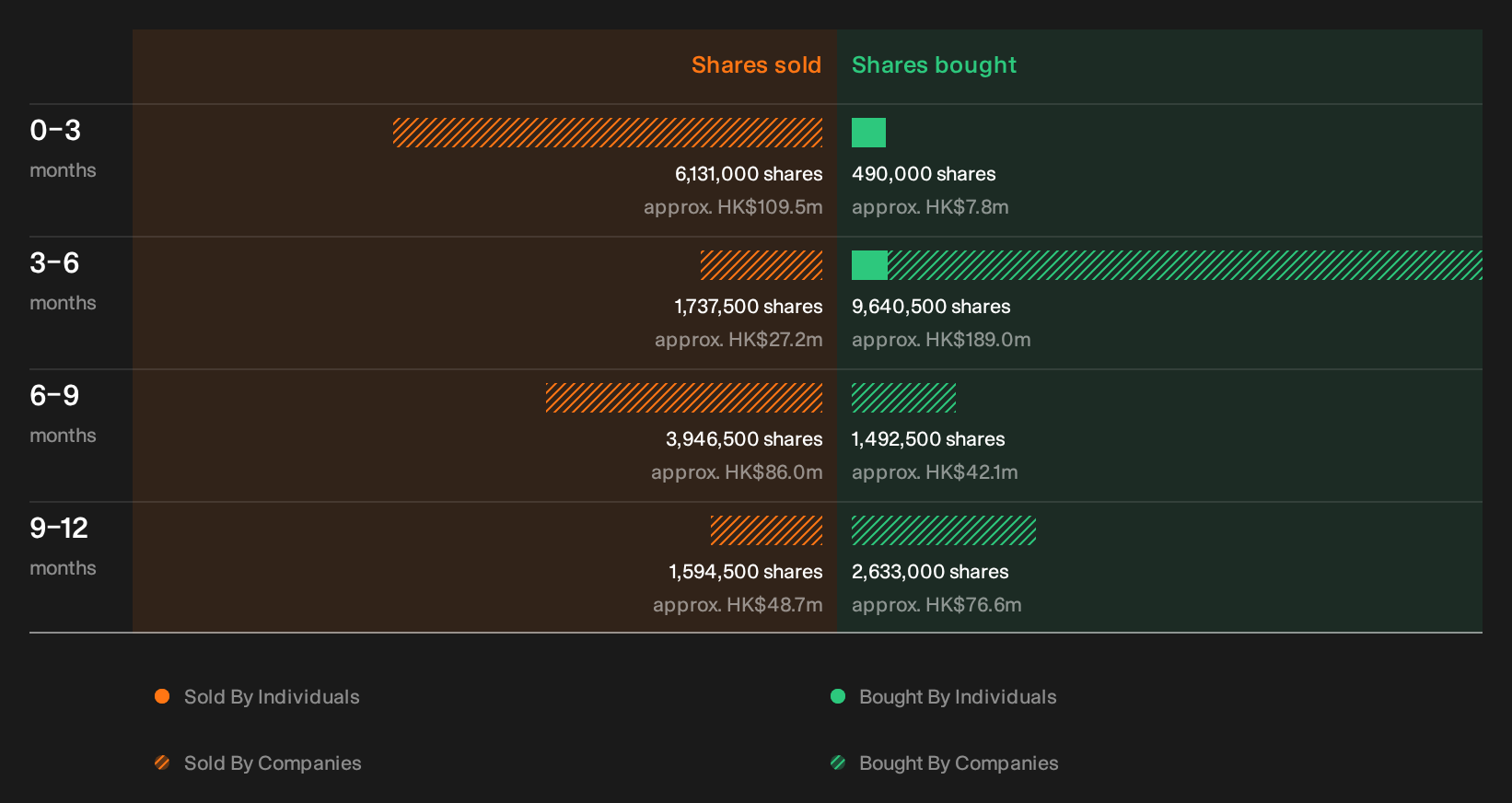Click the 9-12 row label
The image size is (1512, 803).
pyautogui.click(x=59, y=529)
